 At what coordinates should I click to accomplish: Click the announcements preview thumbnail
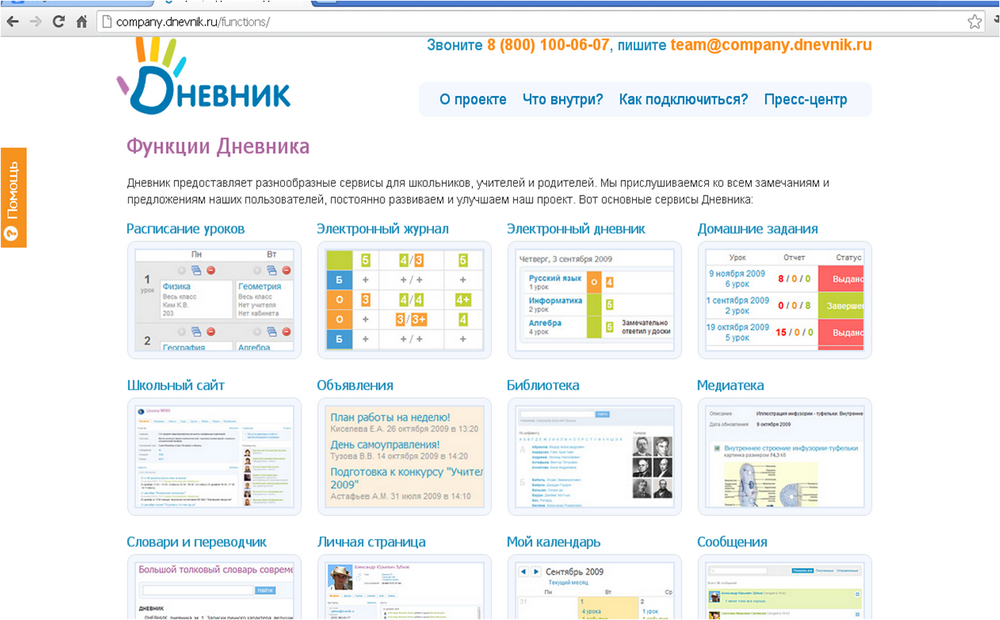(404, 457)
